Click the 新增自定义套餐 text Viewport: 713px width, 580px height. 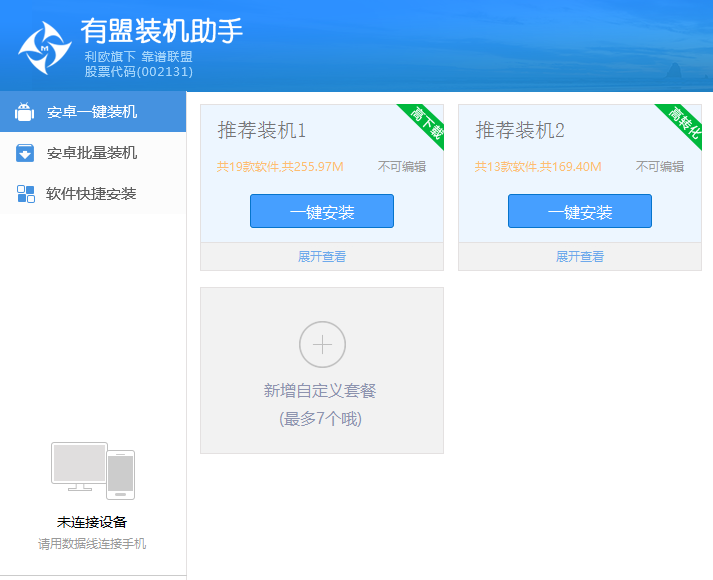point(320,391)
